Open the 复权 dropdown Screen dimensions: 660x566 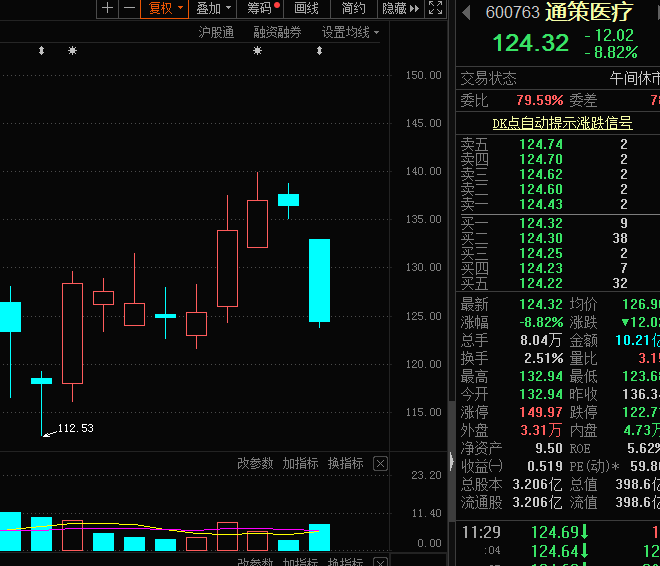(165, 9)
